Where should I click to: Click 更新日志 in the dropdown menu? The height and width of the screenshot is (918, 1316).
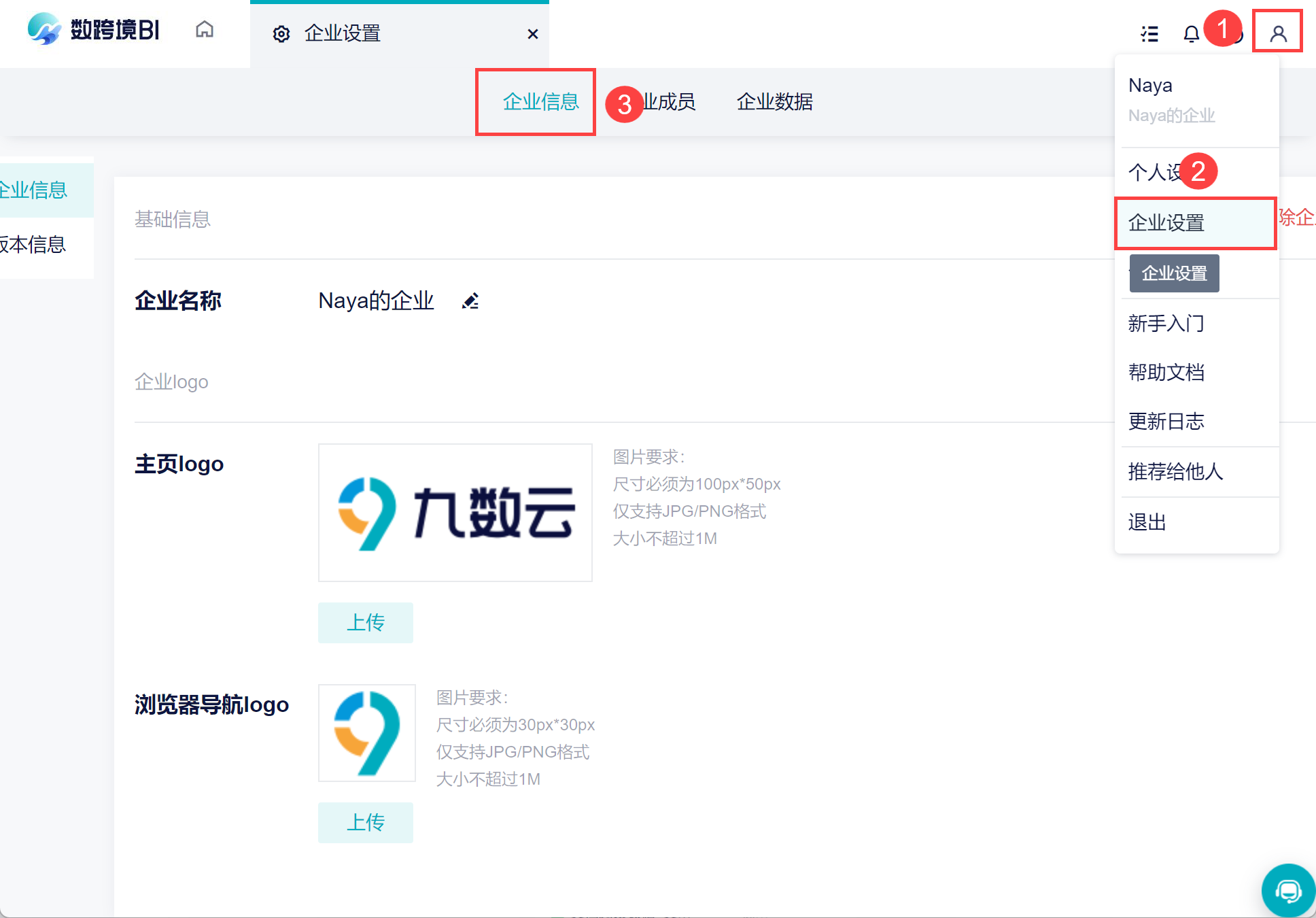coord(1166,422)
